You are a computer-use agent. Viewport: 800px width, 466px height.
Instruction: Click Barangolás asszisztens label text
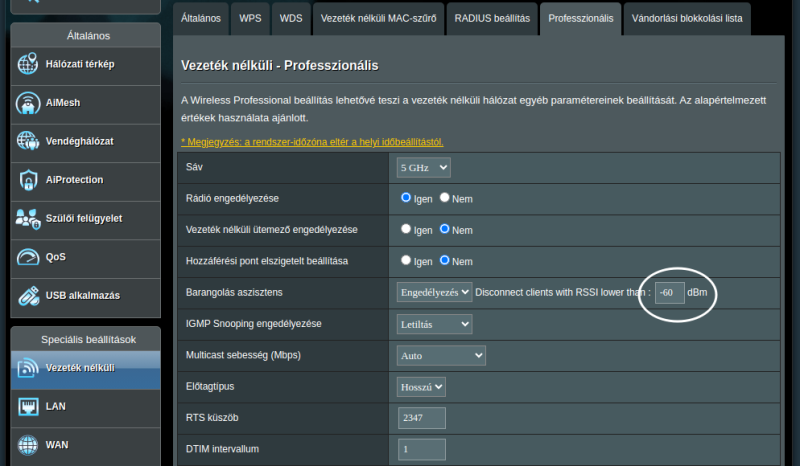coord(234,292)
